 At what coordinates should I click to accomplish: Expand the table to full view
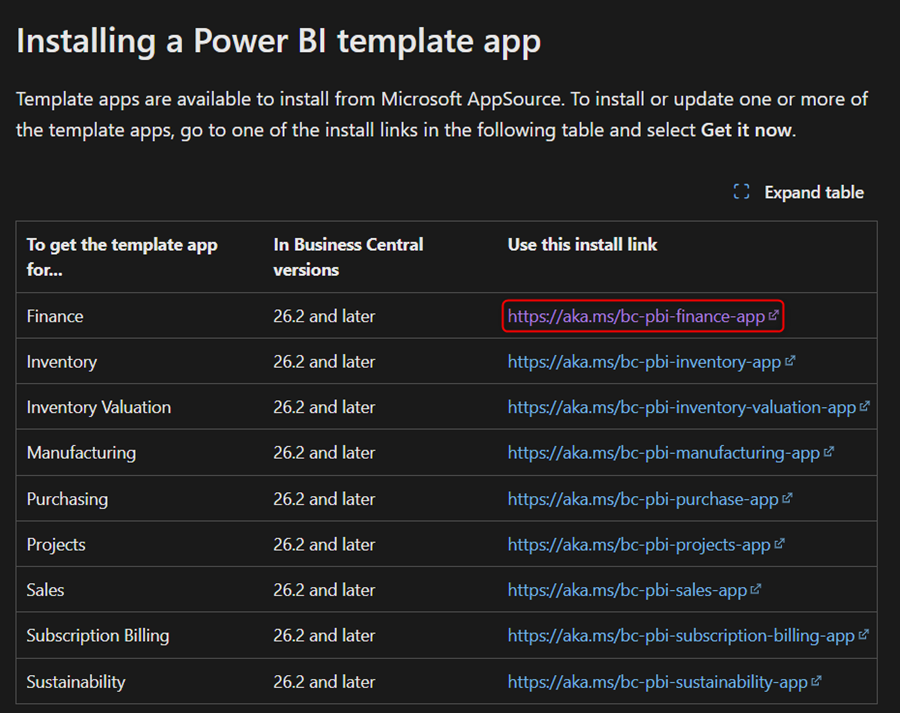(799, 192)
